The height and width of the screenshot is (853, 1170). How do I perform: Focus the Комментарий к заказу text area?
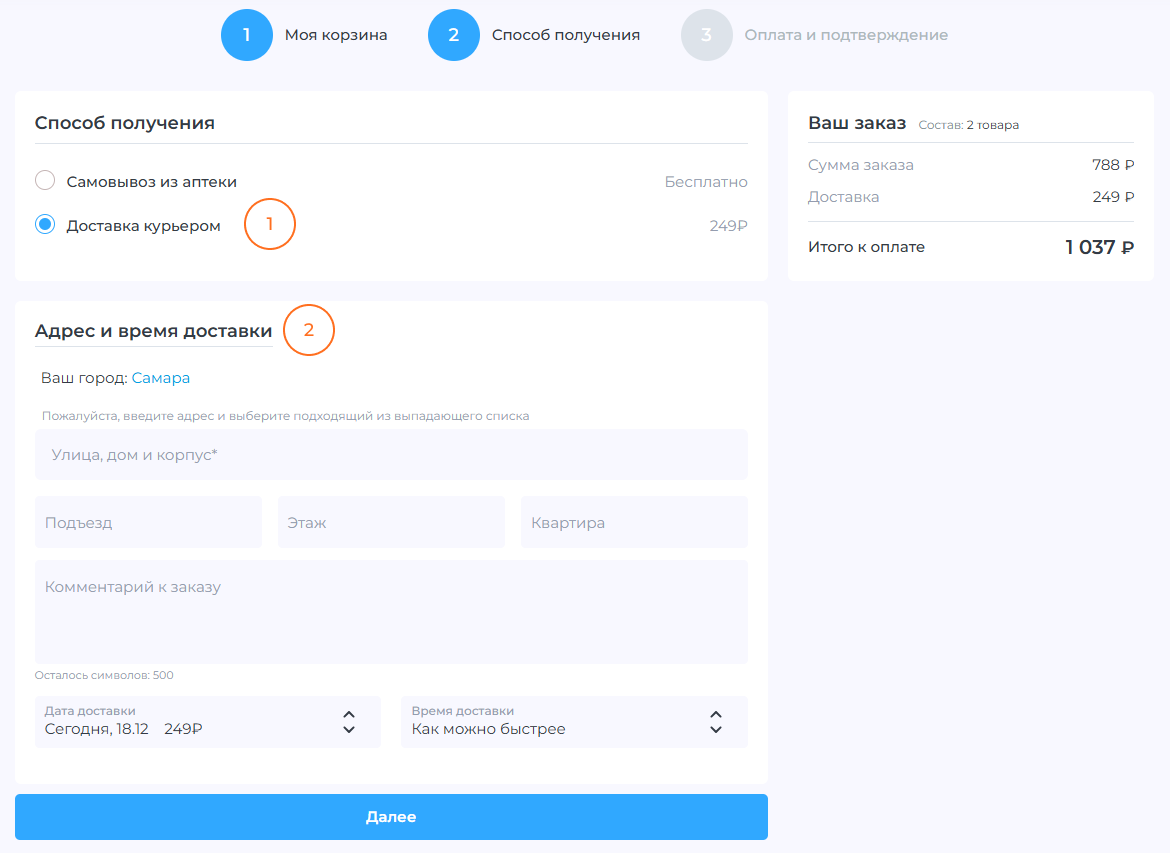coord(391,611)
